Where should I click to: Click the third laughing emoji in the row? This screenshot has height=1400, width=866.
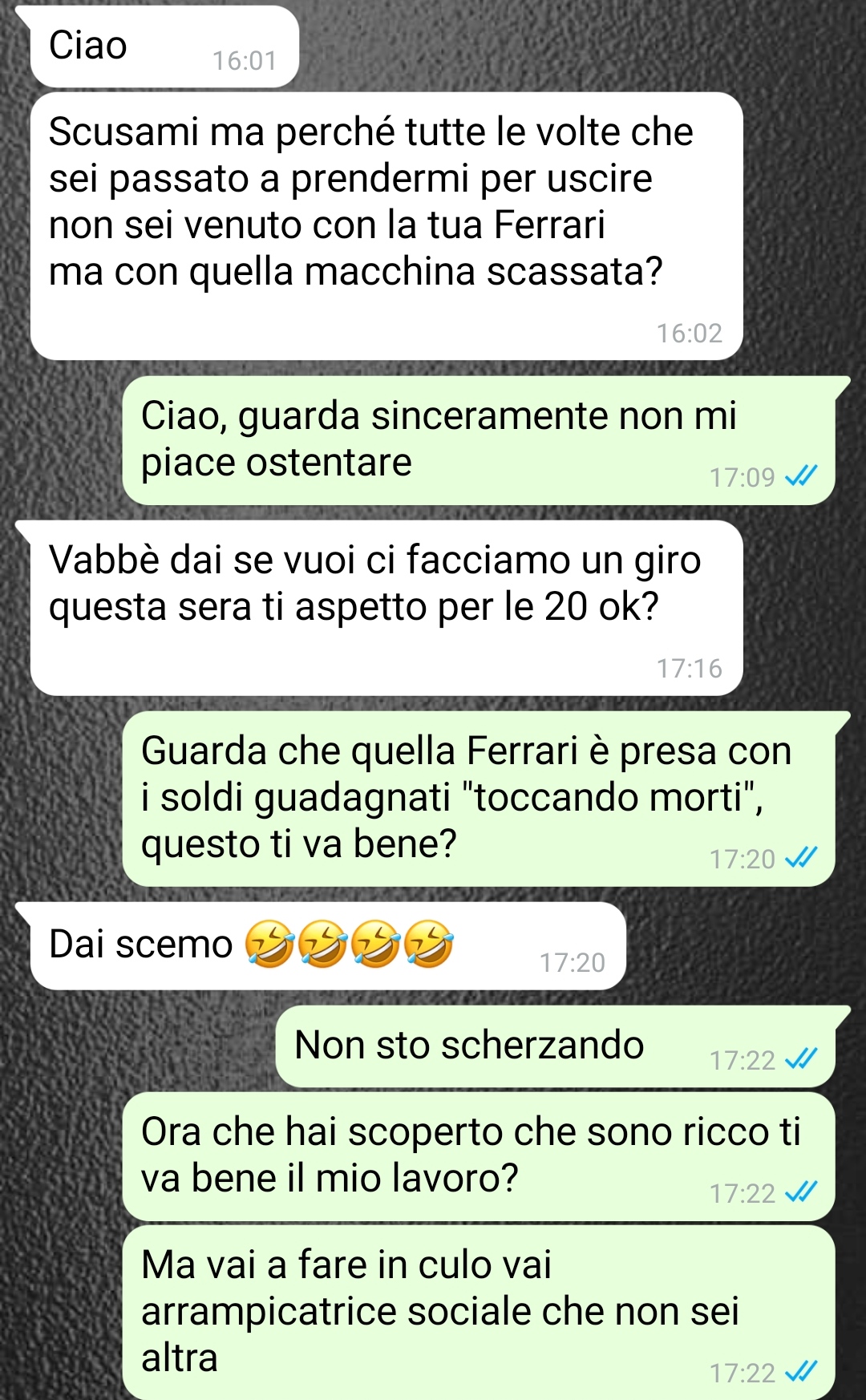click(x=375, y=944)
